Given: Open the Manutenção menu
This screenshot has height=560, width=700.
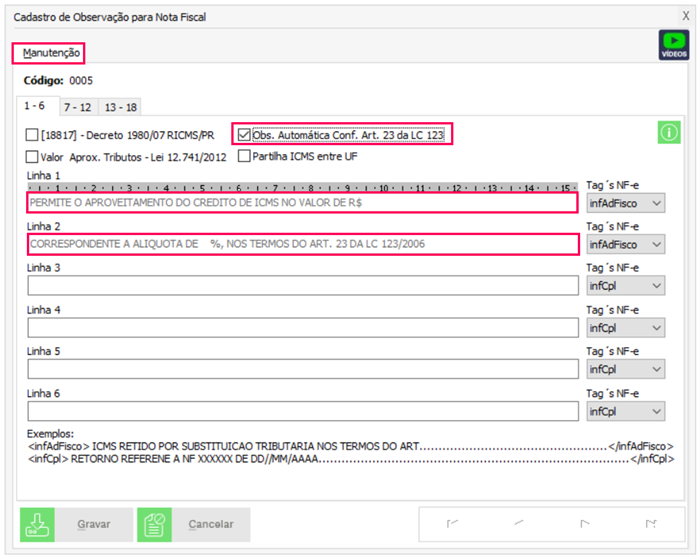Looking at the screenshot, I should (48, 53).
